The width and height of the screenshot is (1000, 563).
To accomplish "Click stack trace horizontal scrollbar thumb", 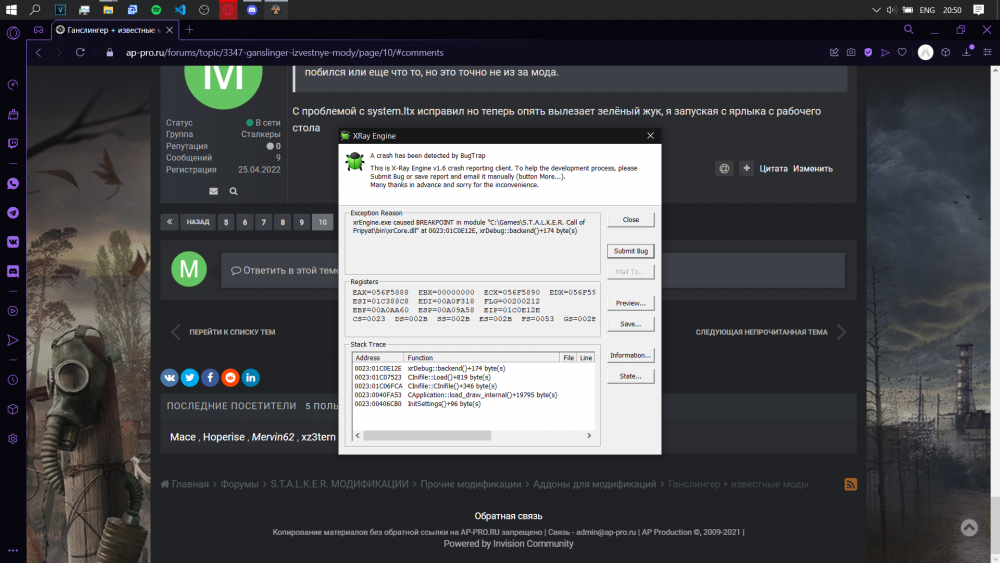I will tap(427, 435).
